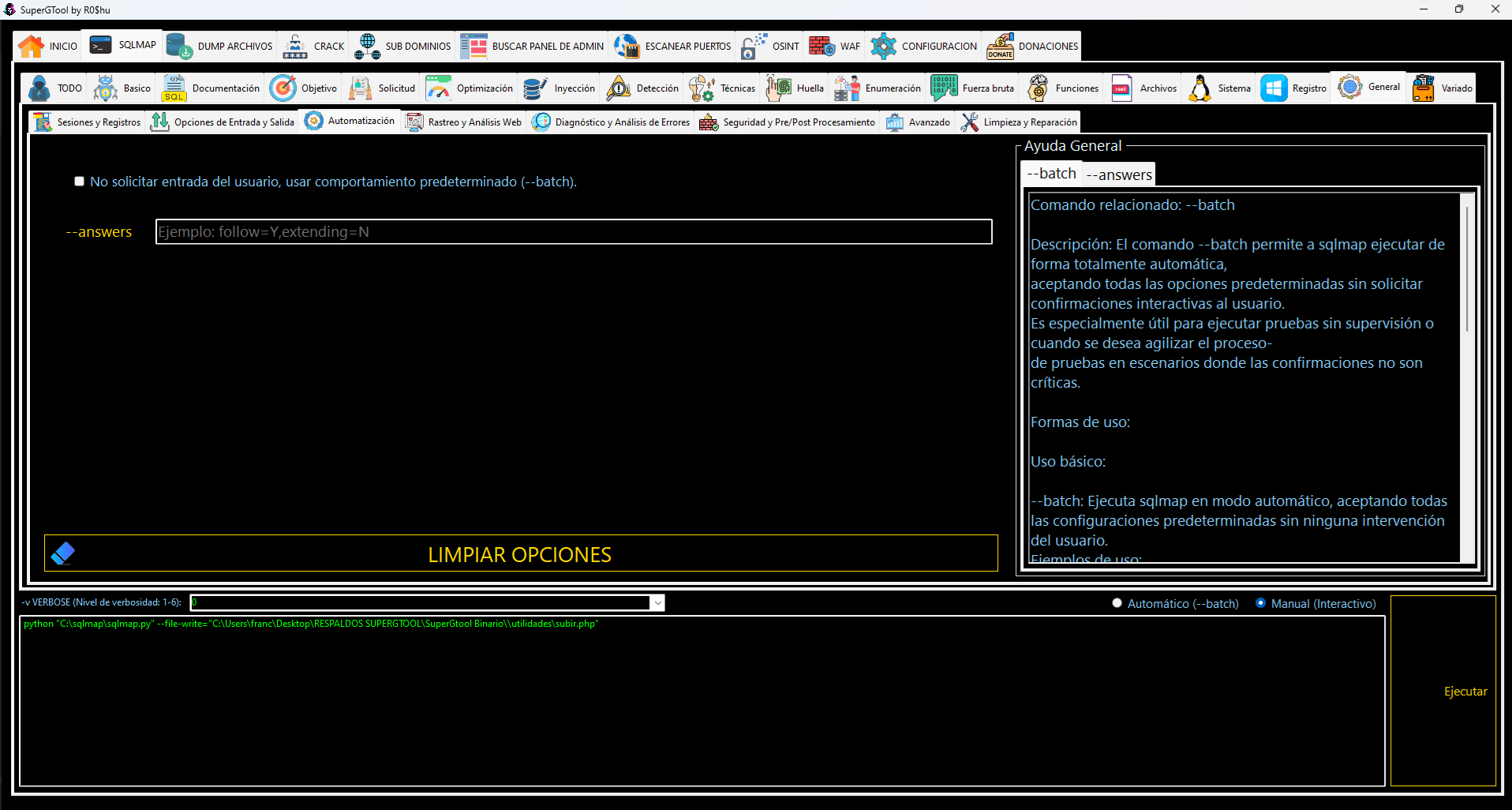Click the DONACIONES donate icon
1512x810 pixels.
[x=1000, y=46]
